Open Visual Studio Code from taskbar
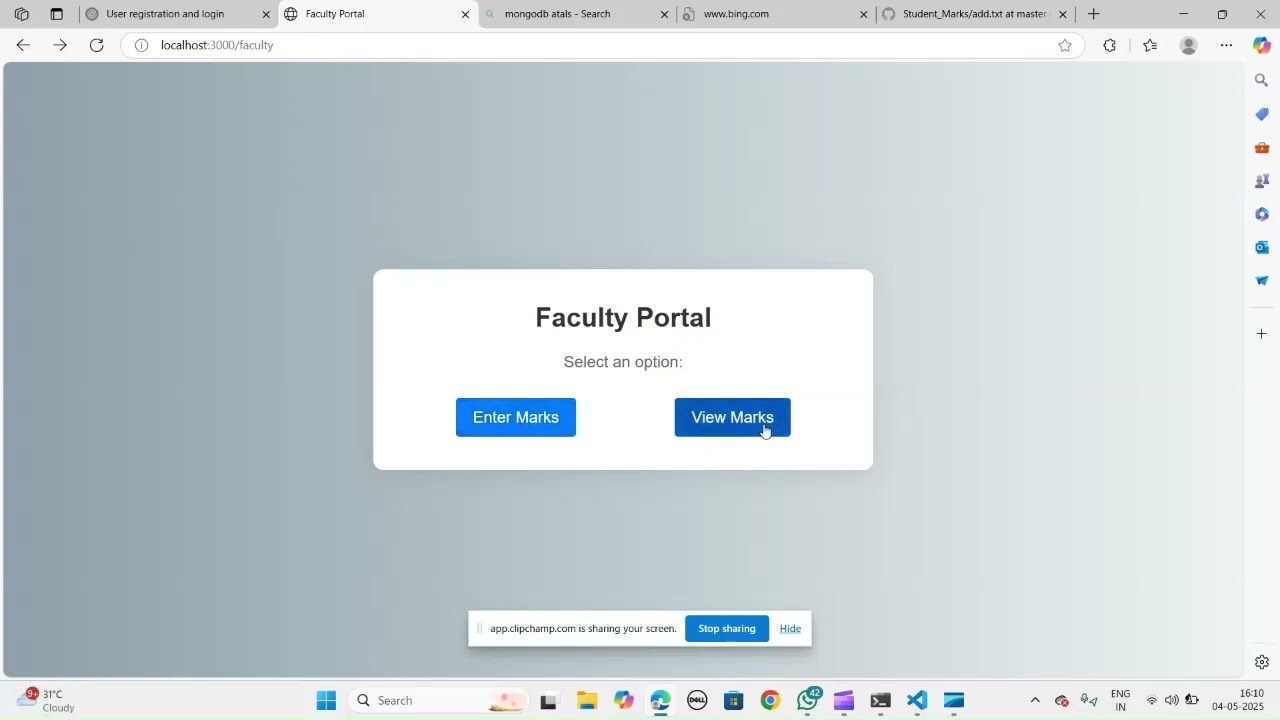 tap(917, 700)
